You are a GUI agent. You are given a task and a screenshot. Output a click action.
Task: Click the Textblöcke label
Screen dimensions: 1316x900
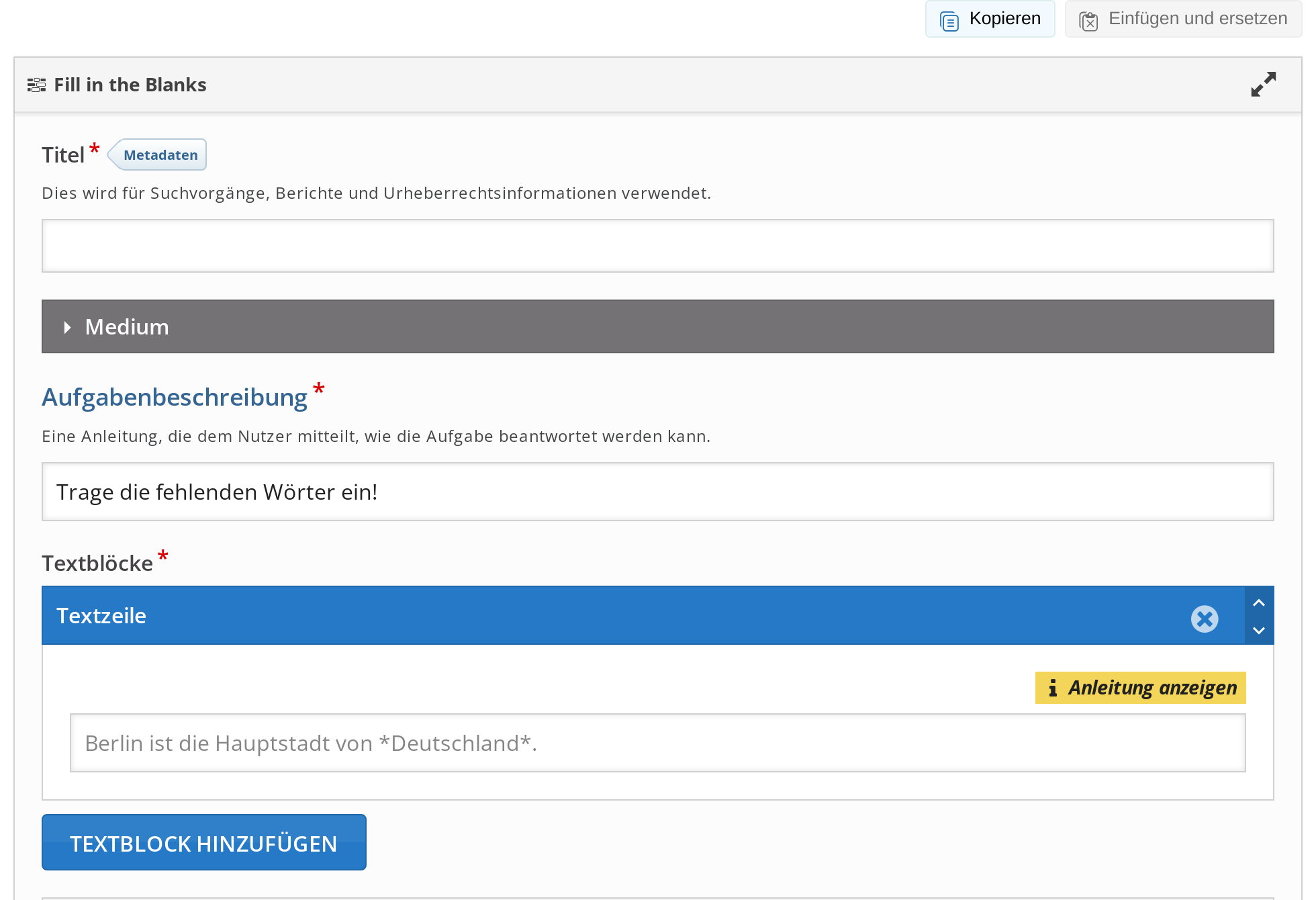97,563
